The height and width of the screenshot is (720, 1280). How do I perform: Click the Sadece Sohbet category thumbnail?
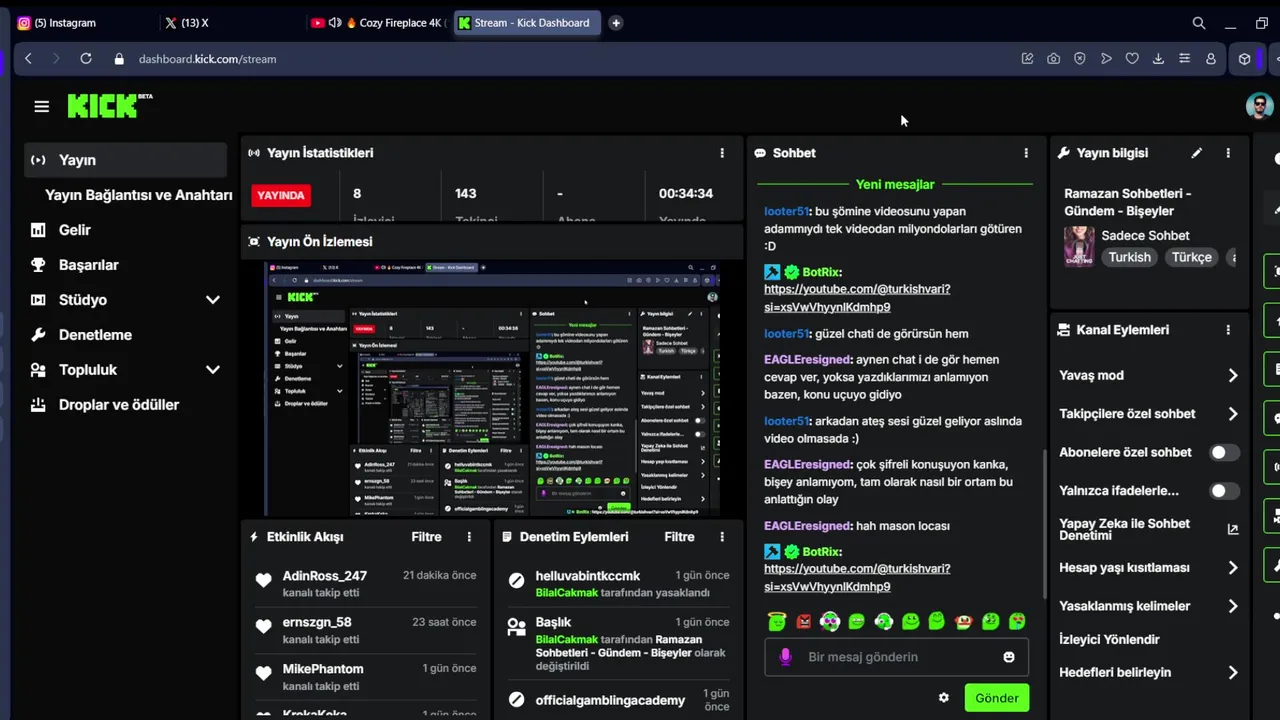pos(1079,247)
